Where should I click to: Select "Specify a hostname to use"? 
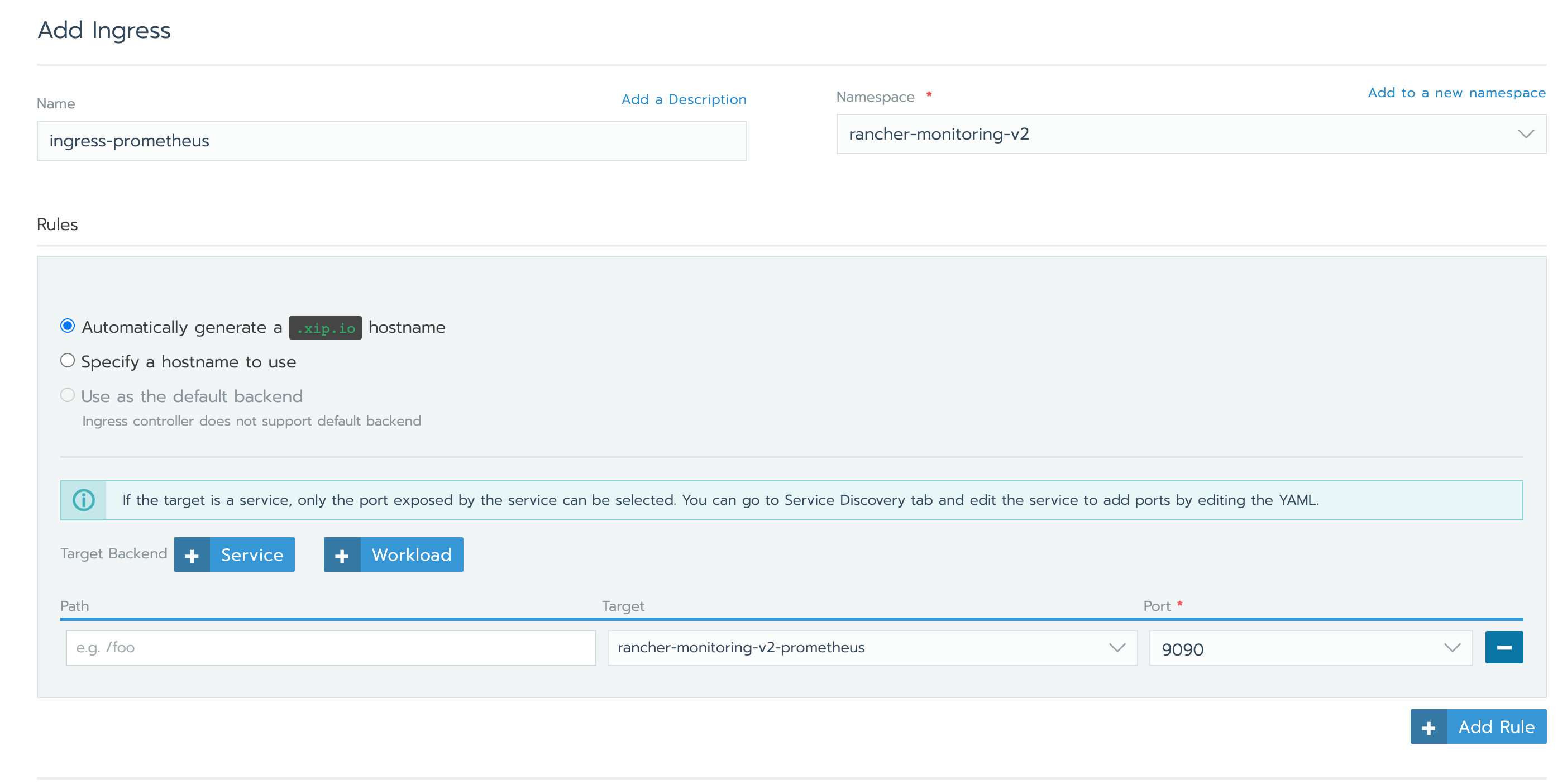68,360
